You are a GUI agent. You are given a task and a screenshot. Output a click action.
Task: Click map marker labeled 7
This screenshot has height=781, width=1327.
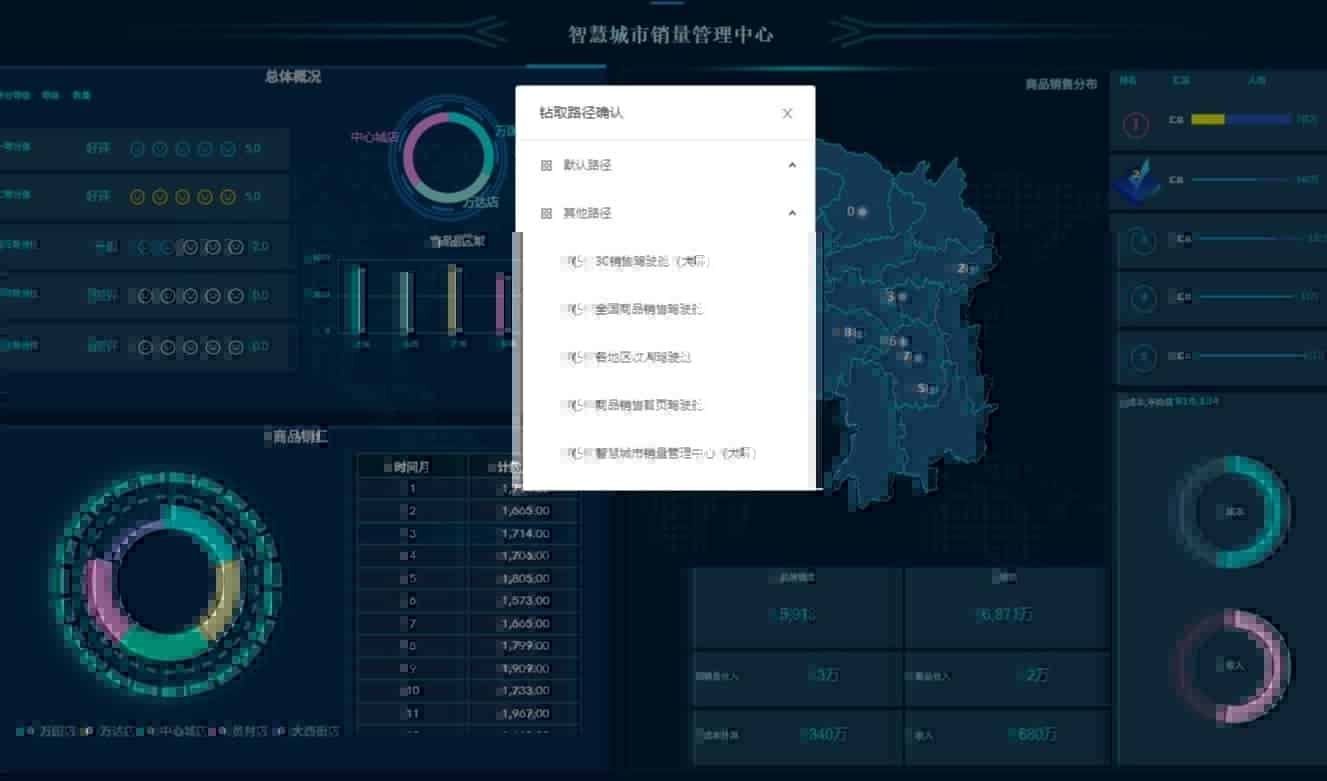911,356
